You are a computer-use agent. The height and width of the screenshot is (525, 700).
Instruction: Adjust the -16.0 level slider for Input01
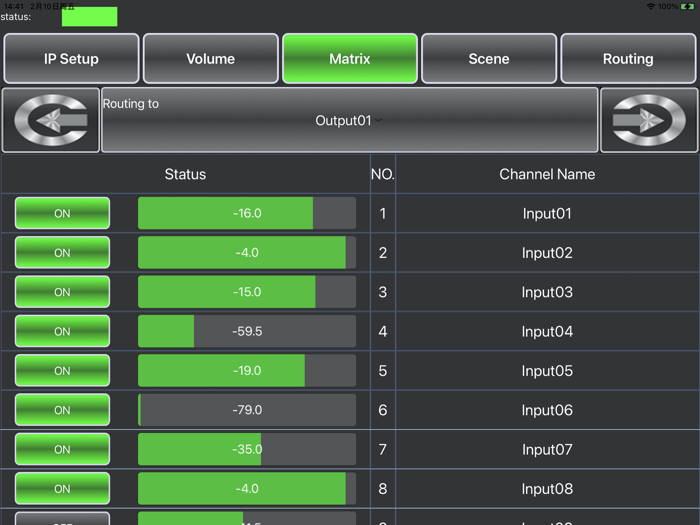247,213
